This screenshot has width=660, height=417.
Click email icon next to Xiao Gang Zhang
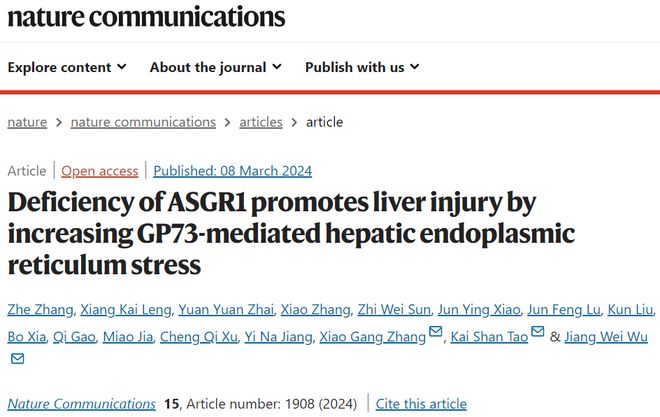click(x=435, y=332)
